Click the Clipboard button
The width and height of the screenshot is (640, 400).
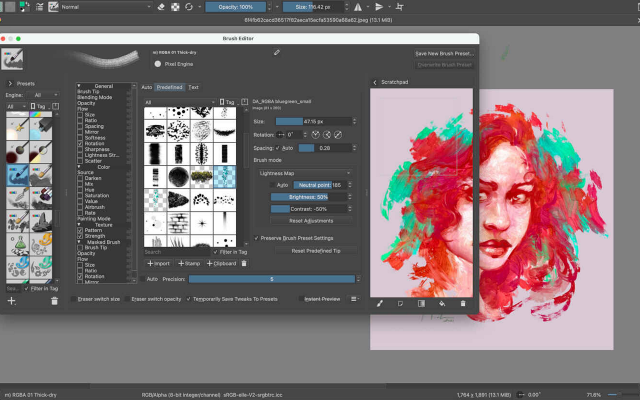point(222,263)
